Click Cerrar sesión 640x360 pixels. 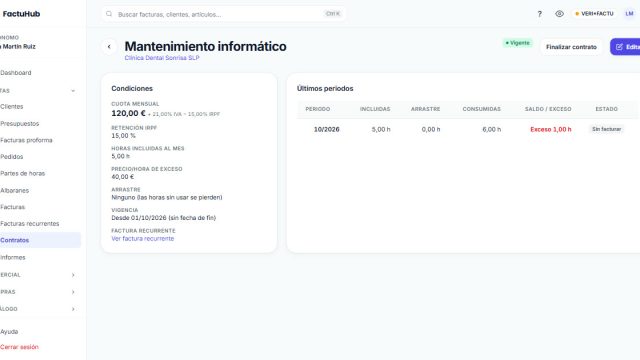coord(19,347)
